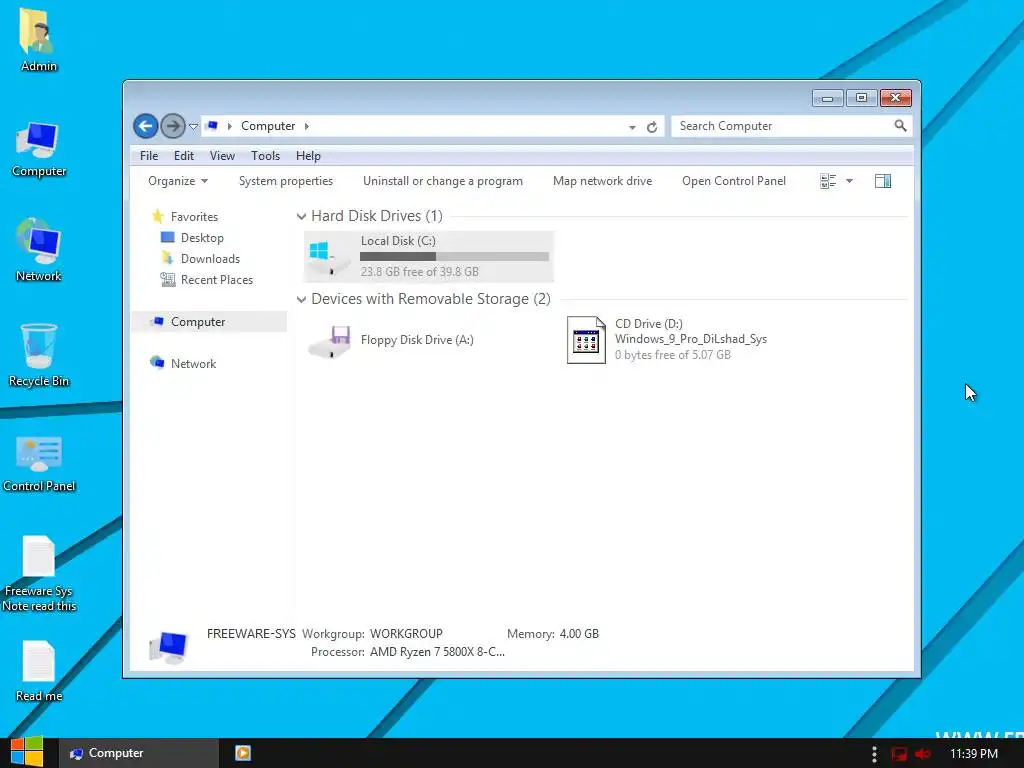Open the Edit menu
This screenshot has height=768, width=1024.
184,155
